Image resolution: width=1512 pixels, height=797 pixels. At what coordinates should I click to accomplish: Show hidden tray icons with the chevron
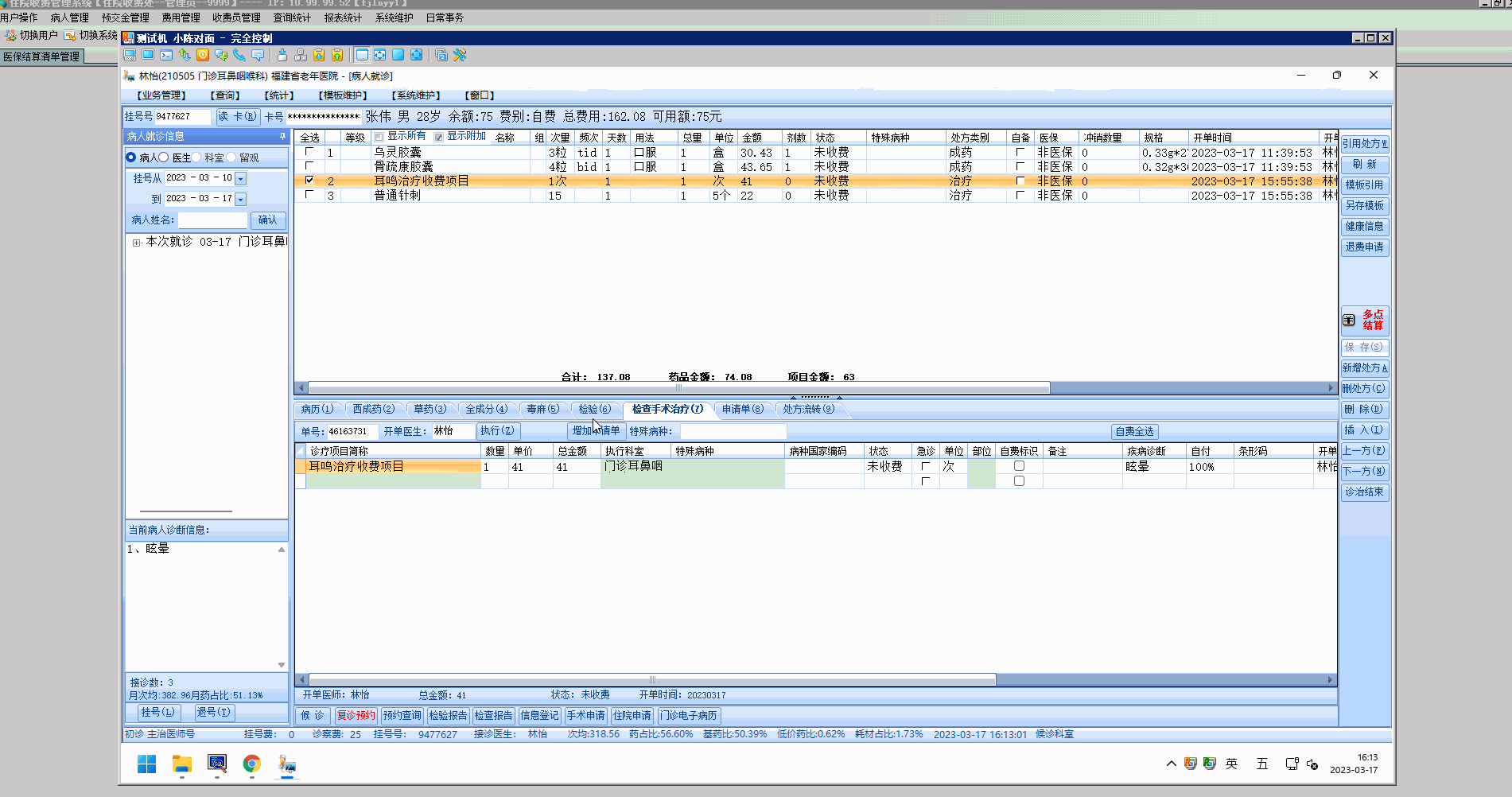click(1171, 764)
